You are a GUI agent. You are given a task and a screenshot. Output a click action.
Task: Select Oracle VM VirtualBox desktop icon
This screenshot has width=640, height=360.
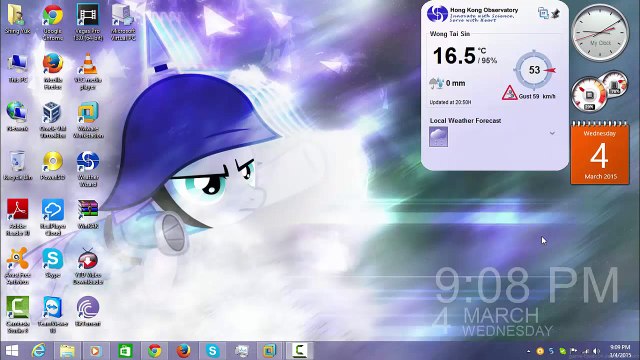click(53, 120)
